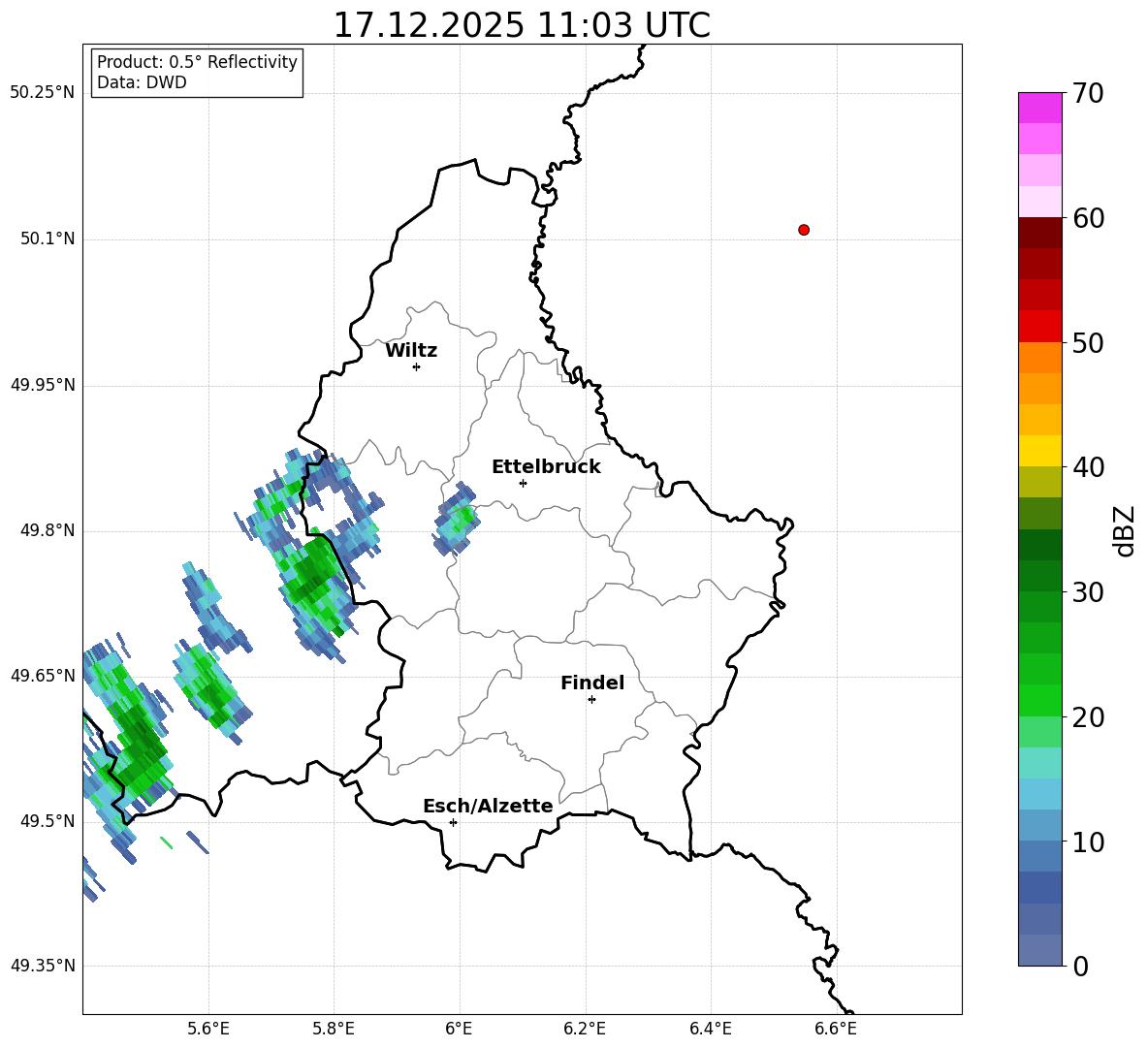Click the 49.65°N latitude label

[43, 675]
